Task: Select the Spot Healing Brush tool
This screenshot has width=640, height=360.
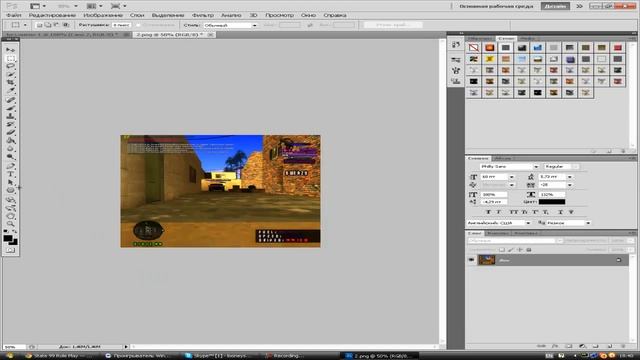Action: point(11,100)
